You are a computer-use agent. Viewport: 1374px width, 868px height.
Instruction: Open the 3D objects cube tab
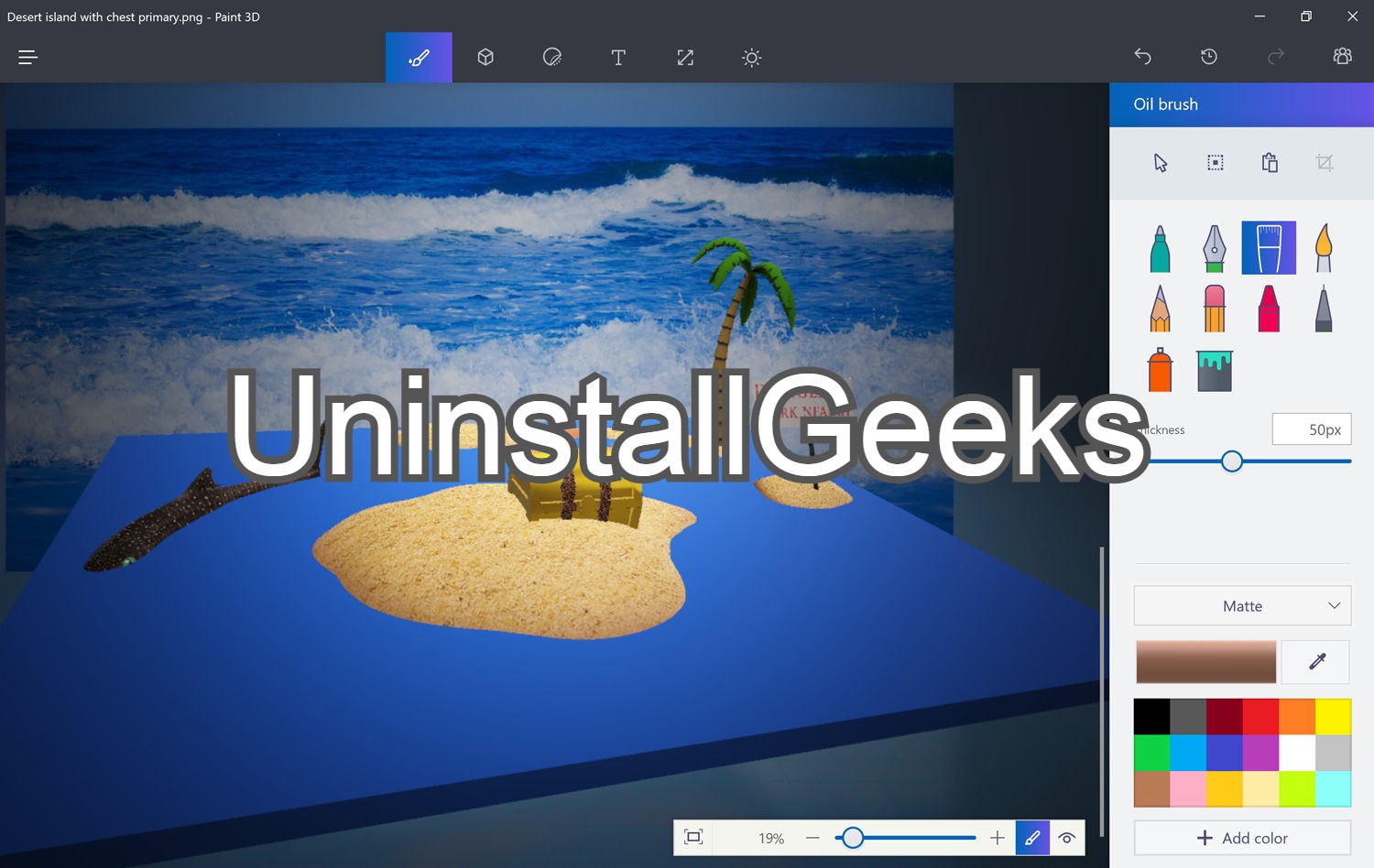tap(485, 58)
